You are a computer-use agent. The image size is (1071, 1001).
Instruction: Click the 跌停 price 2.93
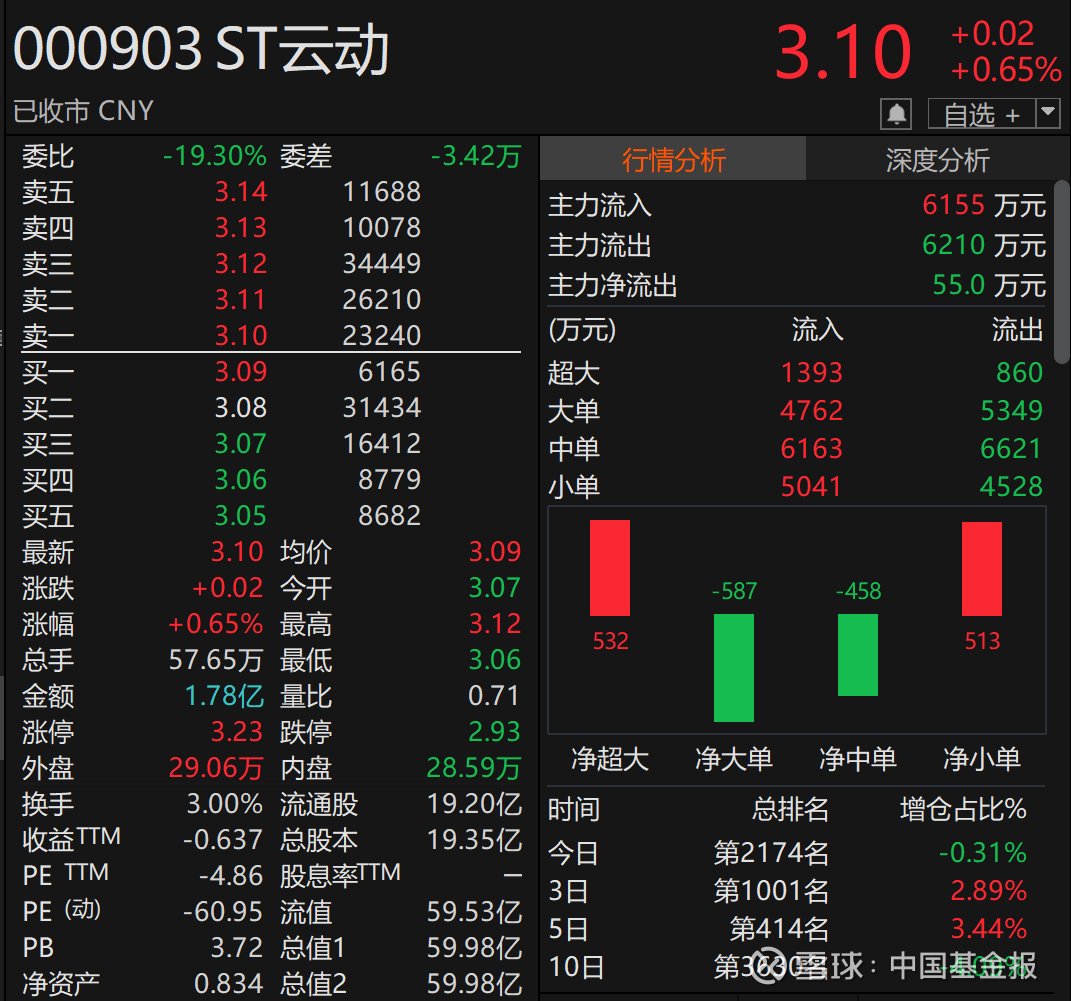(495, 732)
